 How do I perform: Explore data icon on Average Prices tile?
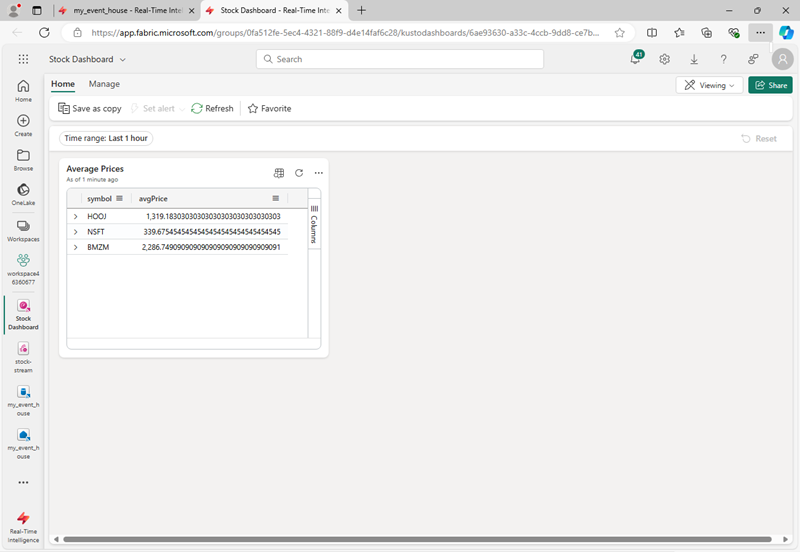279,173
